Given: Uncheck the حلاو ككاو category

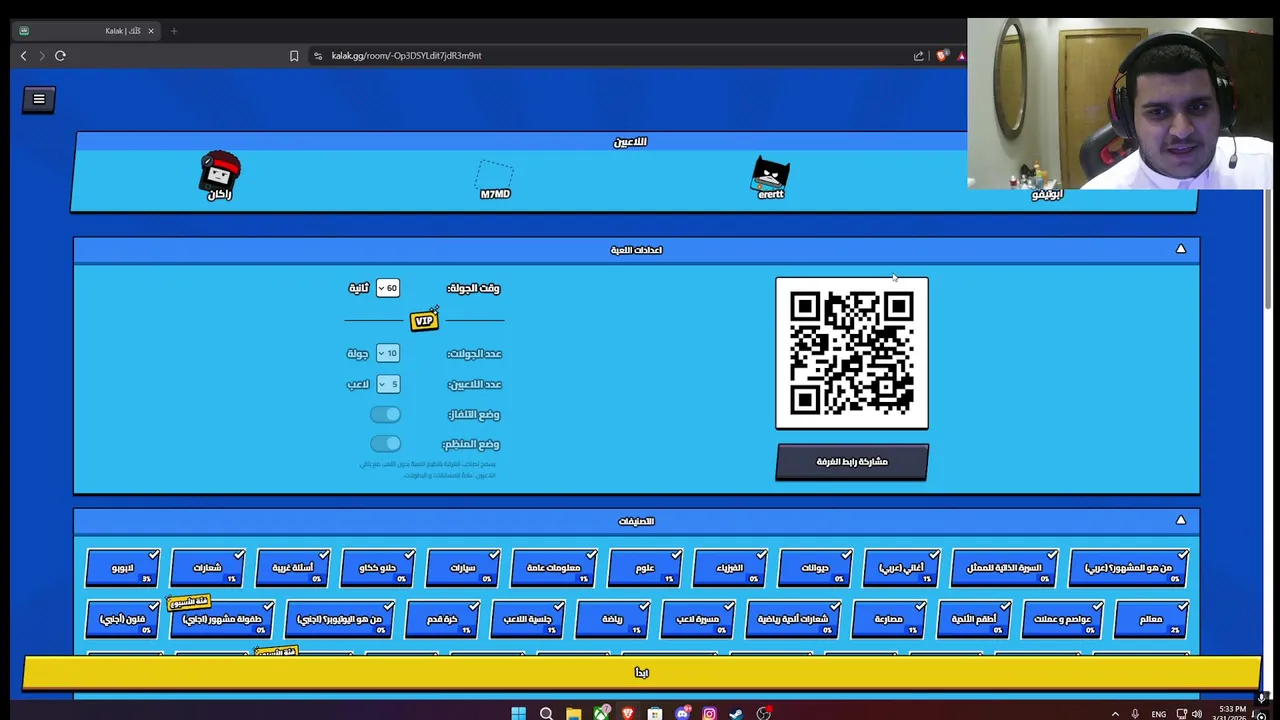Looking at the screenshot, I should [378, 567].
